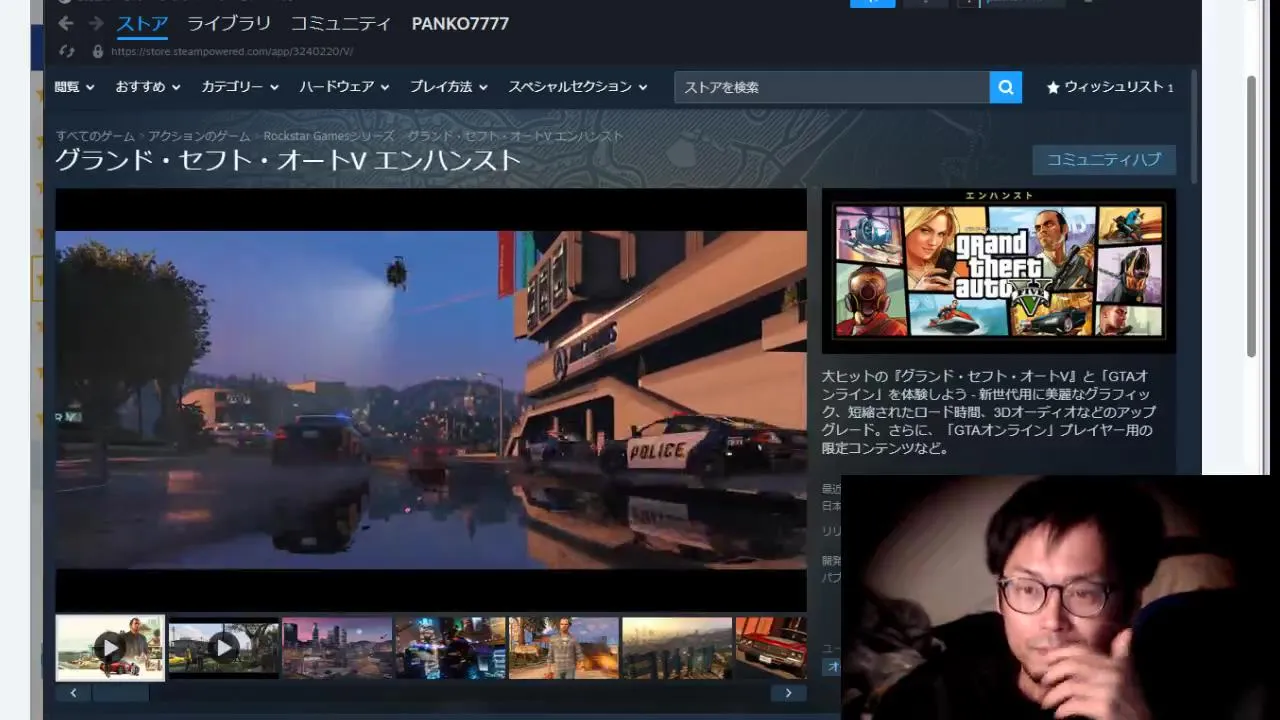
Task: Click the magnifier search button
Action: (1006, 87)
